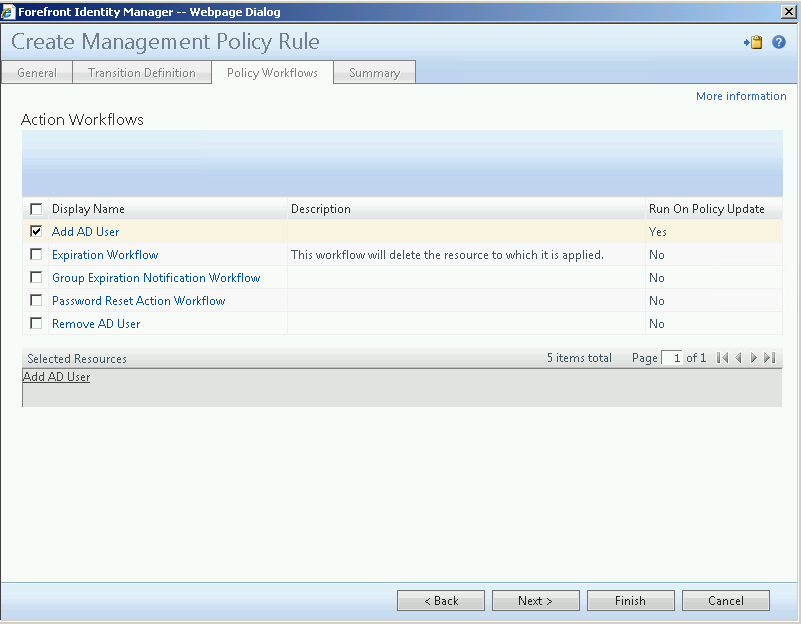Click the Description column header
This screenshot has width=801, height=624.
(x=321, y=209)
